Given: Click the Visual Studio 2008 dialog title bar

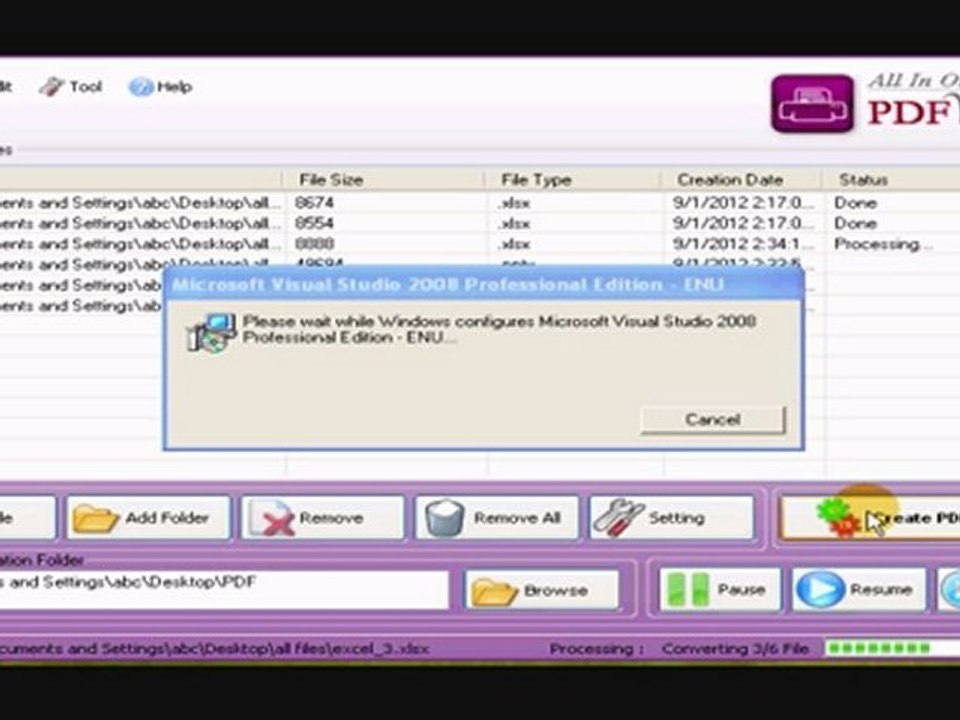Looking at the screenshot, I should tap(484, 284).
